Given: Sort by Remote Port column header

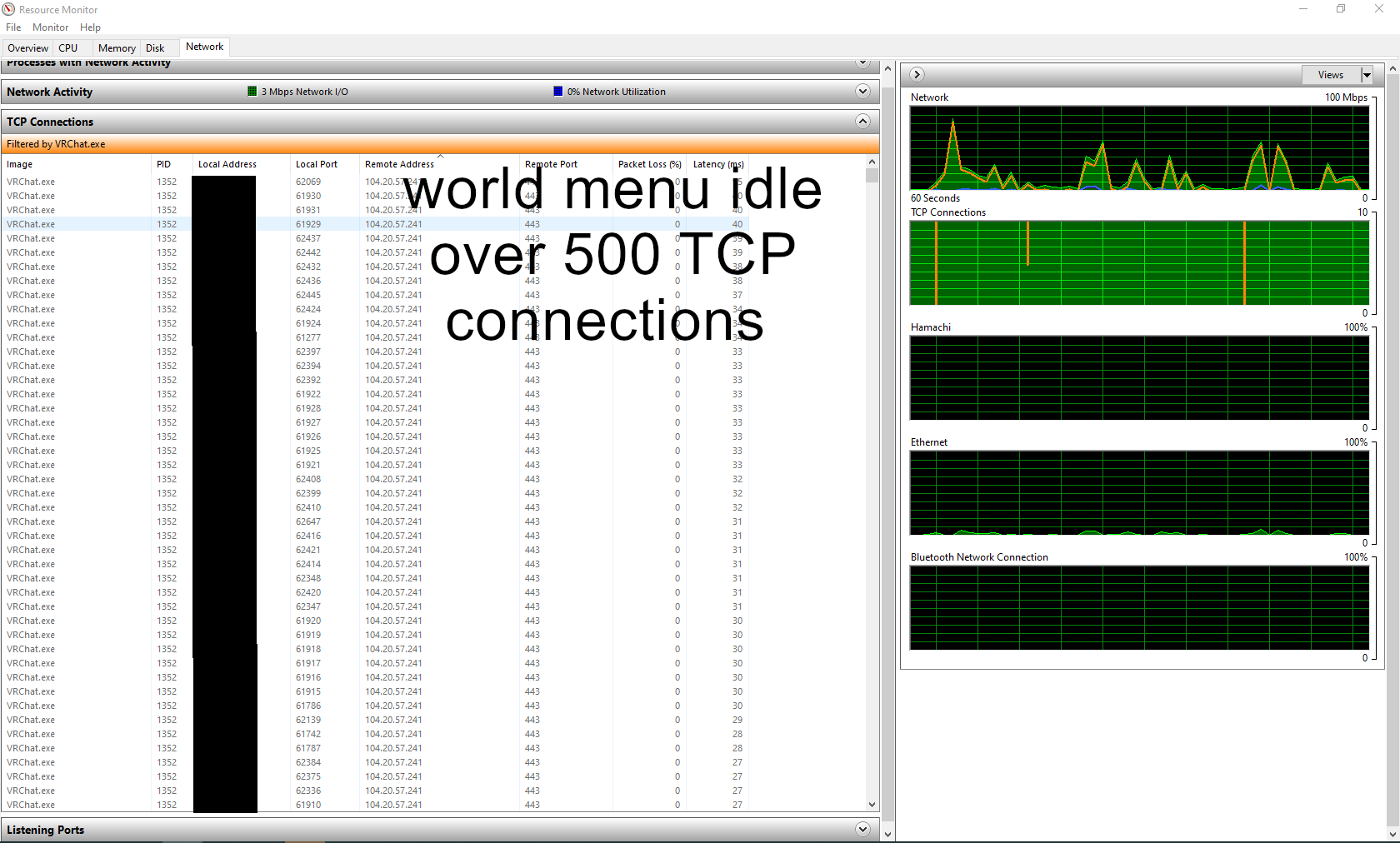Looking at the screenshot, I should [x=567, y=164].
